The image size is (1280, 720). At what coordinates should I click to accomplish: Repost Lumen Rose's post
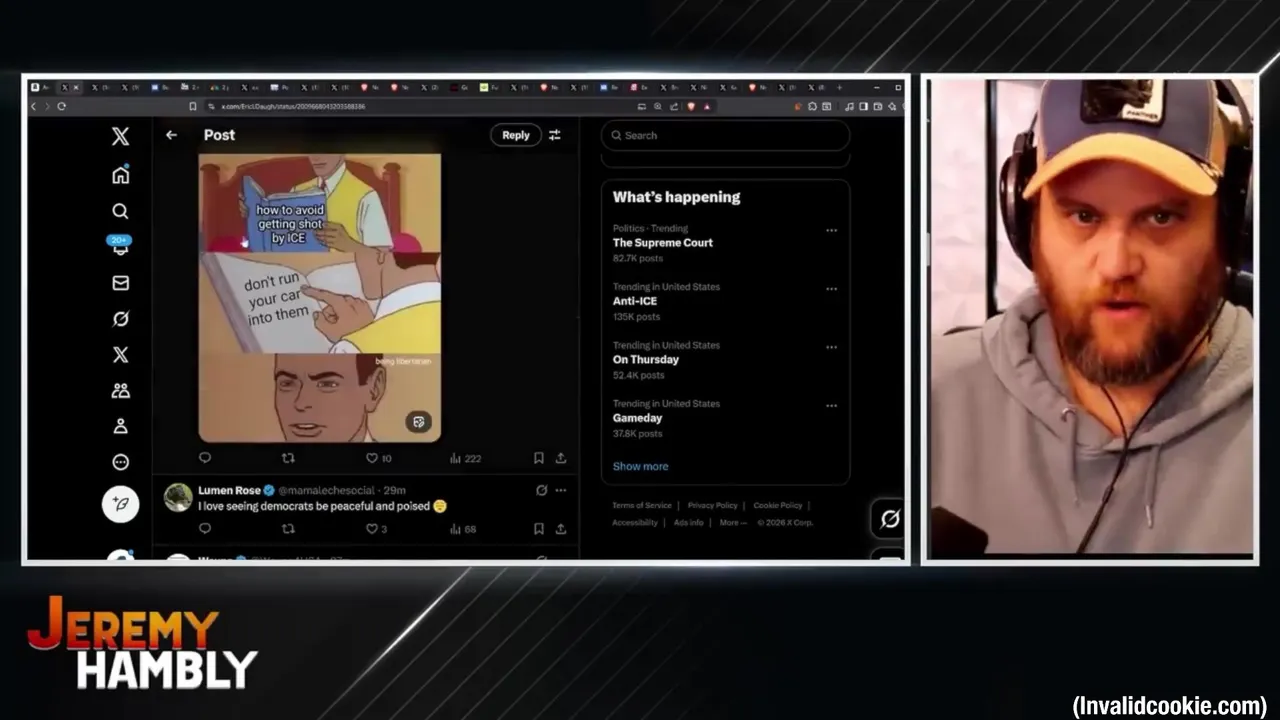[288, 529]
